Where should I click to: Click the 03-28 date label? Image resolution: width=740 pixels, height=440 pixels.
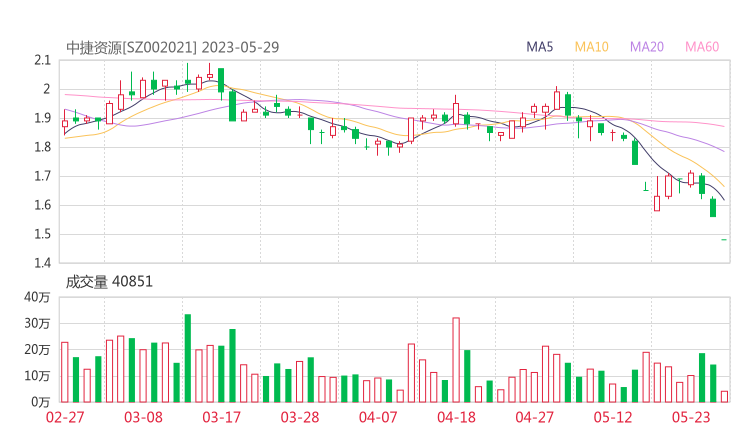300,417
